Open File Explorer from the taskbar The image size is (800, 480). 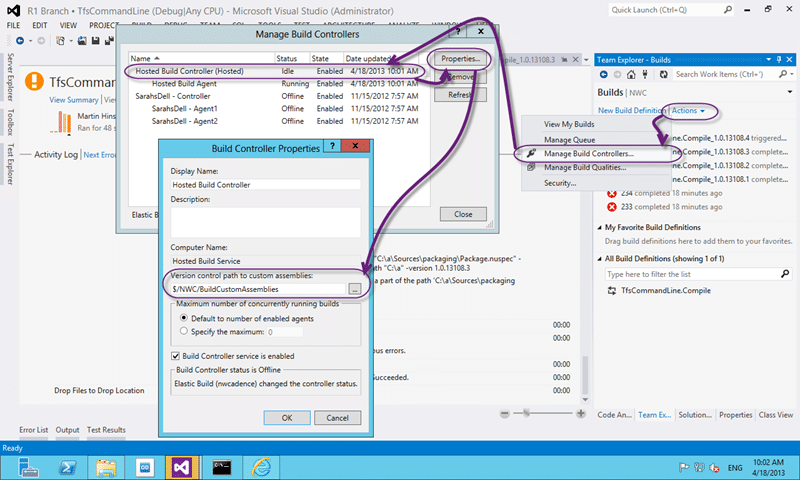click(106, 467)
